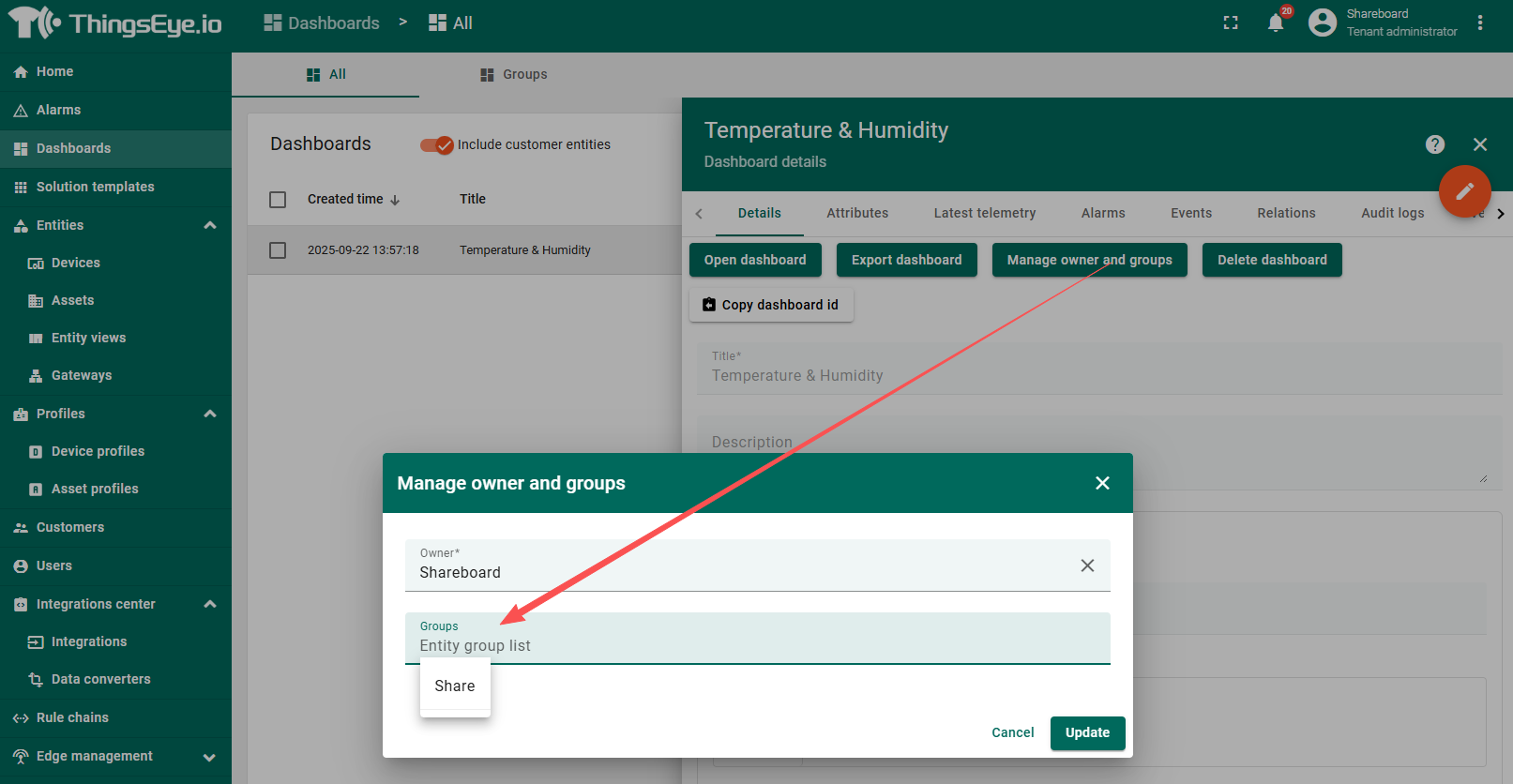This screenshot has width=1513, height=784.
Task: Click the pencil edit floating button
Action: [x=1464, y=191]
